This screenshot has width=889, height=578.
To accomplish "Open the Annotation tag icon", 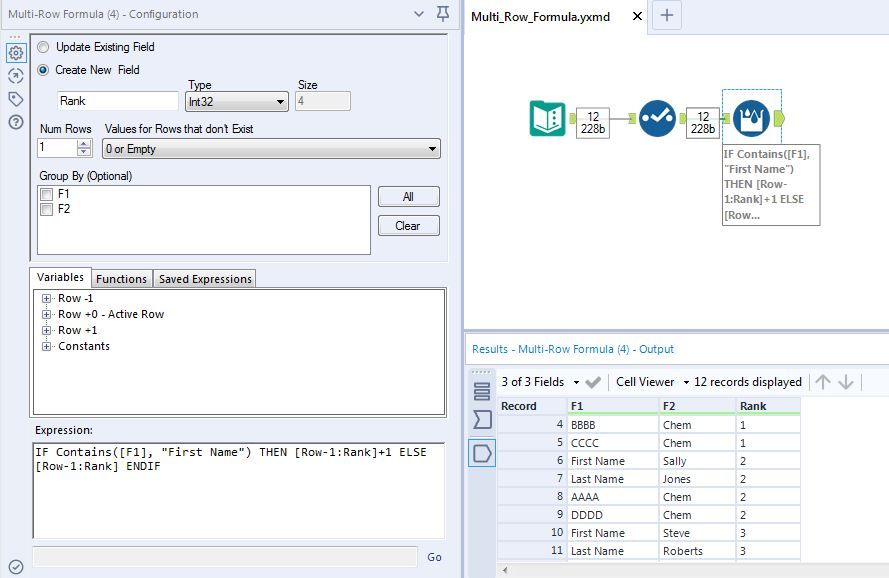I will [x=15, y=99].
